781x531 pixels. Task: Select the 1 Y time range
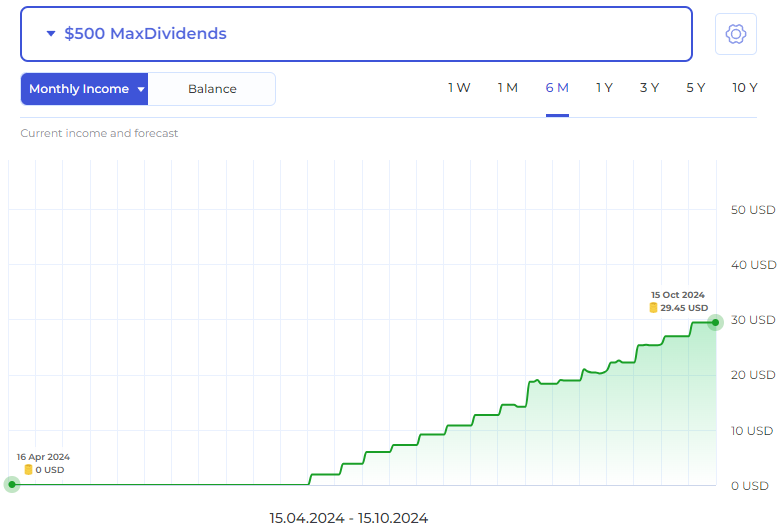point(604,88)
